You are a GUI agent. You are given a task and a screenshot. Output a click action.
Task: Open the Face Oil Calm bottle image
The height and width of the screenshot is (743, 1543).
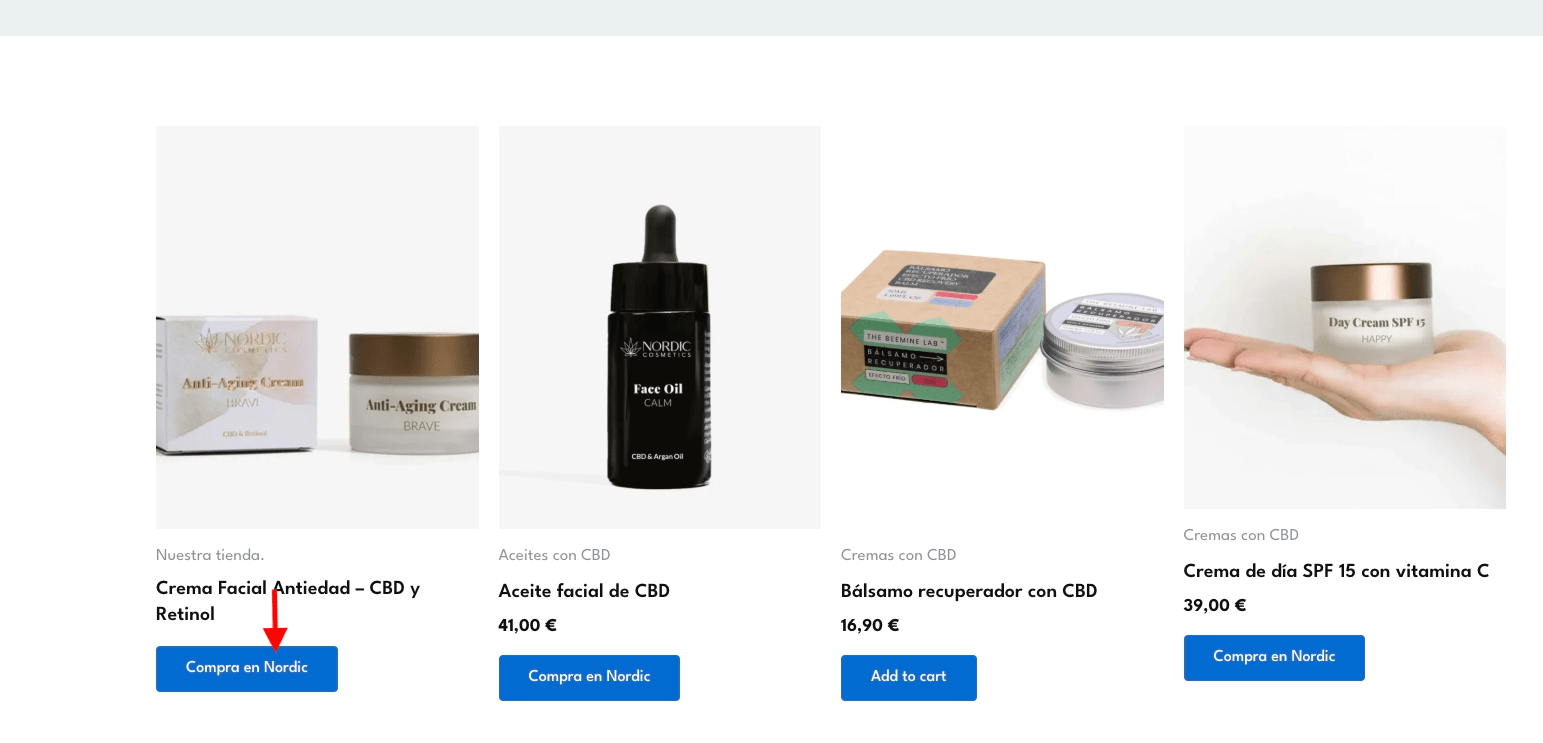[x=660, y=327]
